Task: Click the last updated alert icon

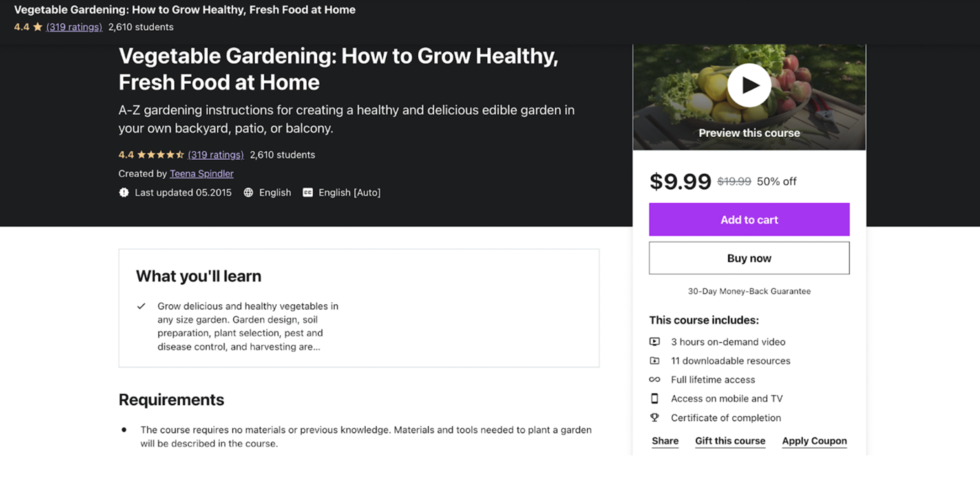Action: coord(124,193)
